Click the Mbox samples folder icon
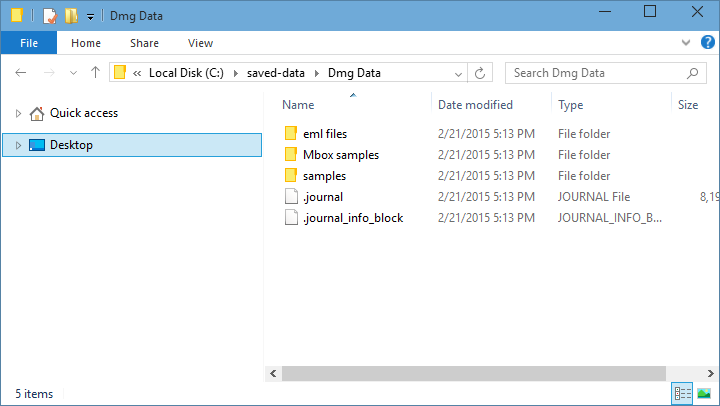The image size is (720, 406). (x=291, y=154)
